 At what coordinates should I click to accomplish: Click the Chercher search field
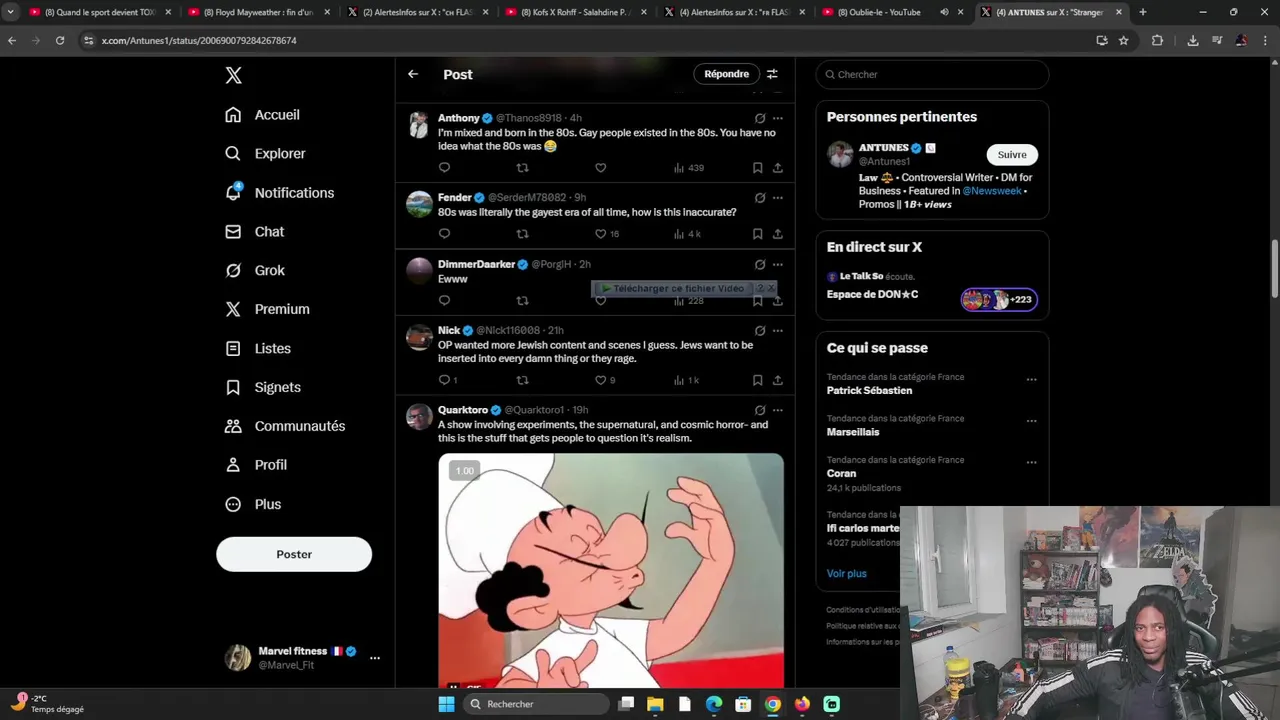click(932, 75)
